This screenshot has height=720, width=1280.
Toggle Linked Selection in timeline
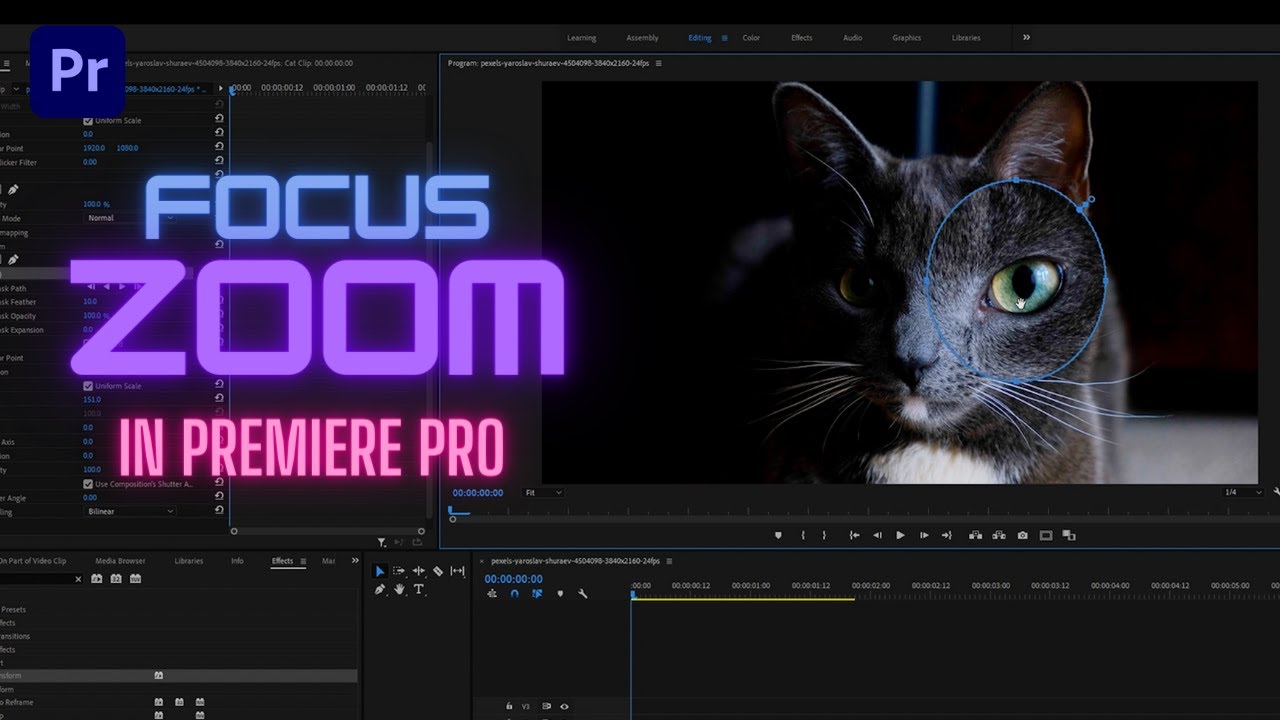click(537, 593)
